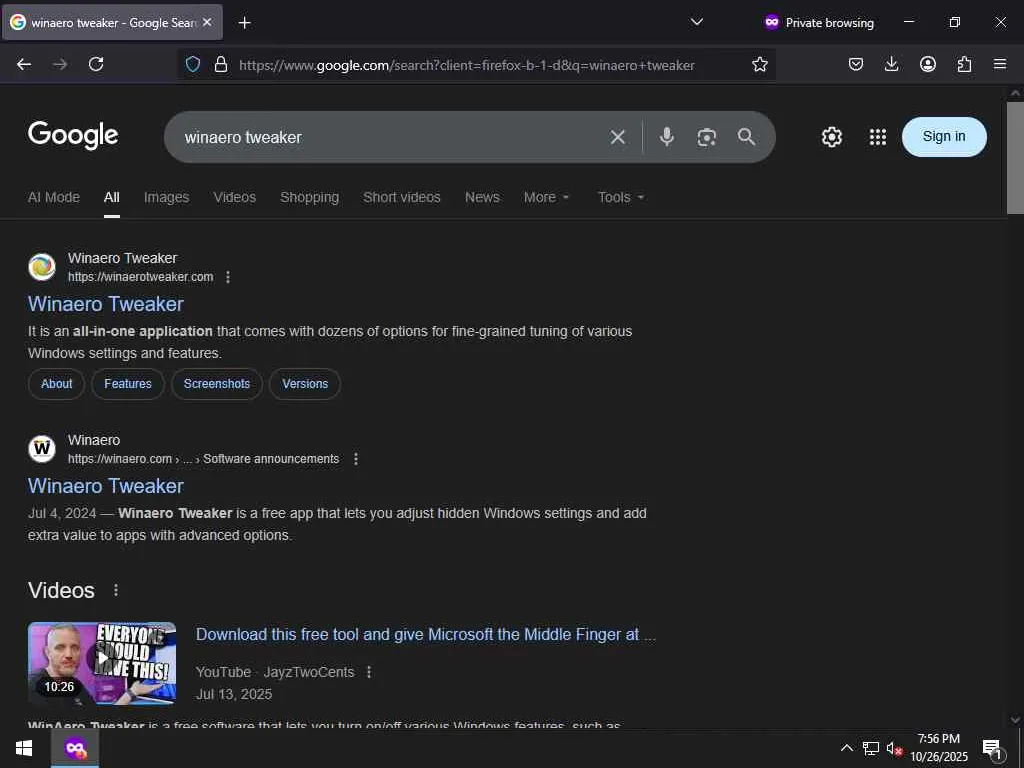Screen dimensions: 1024x768
Task: Click the winaerotweaker.com site favicon
Action: (x=42, y=267)
